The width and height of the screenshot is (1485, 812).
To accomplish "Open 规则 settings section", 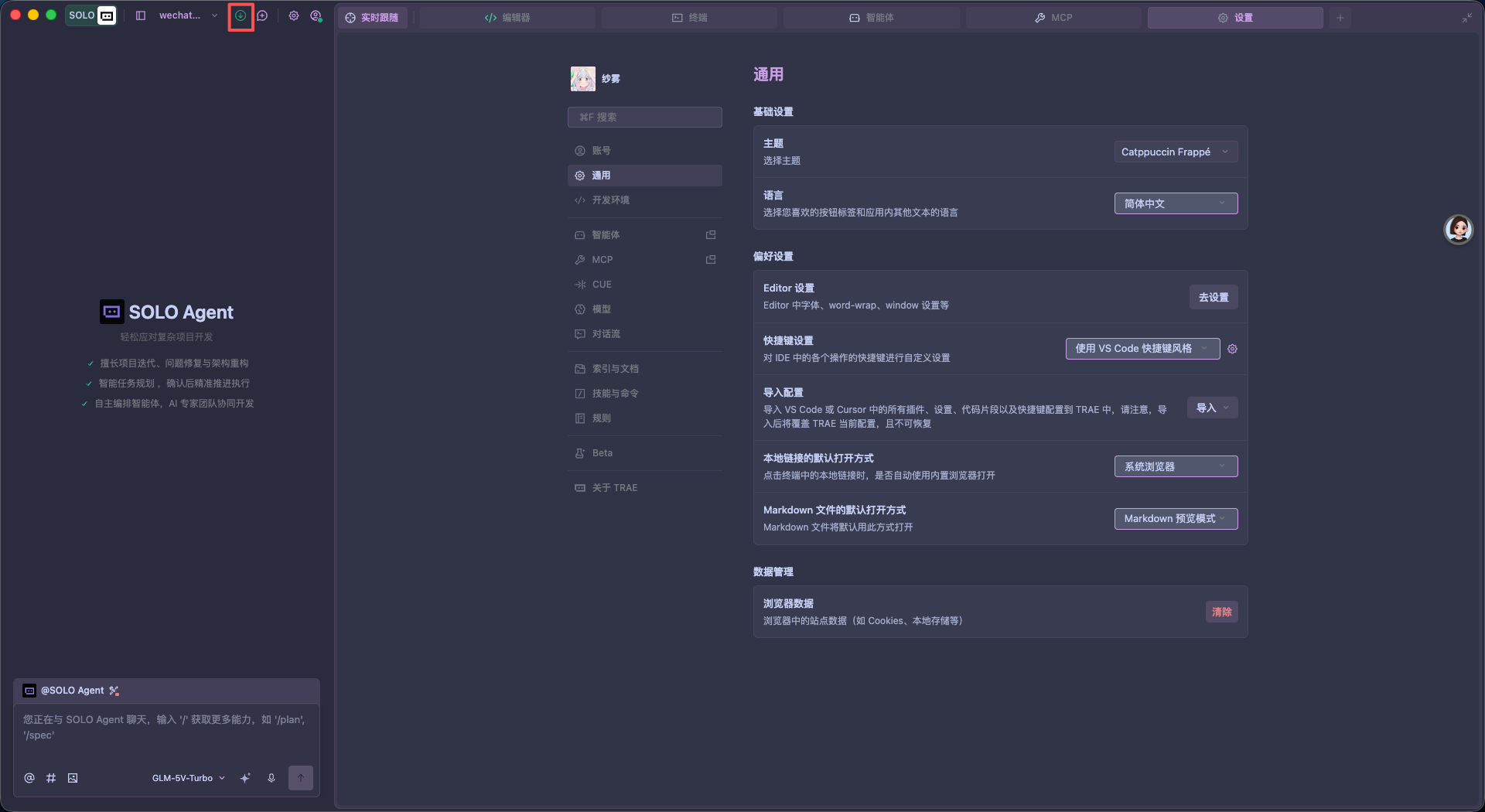I will (x=645, y=418).
